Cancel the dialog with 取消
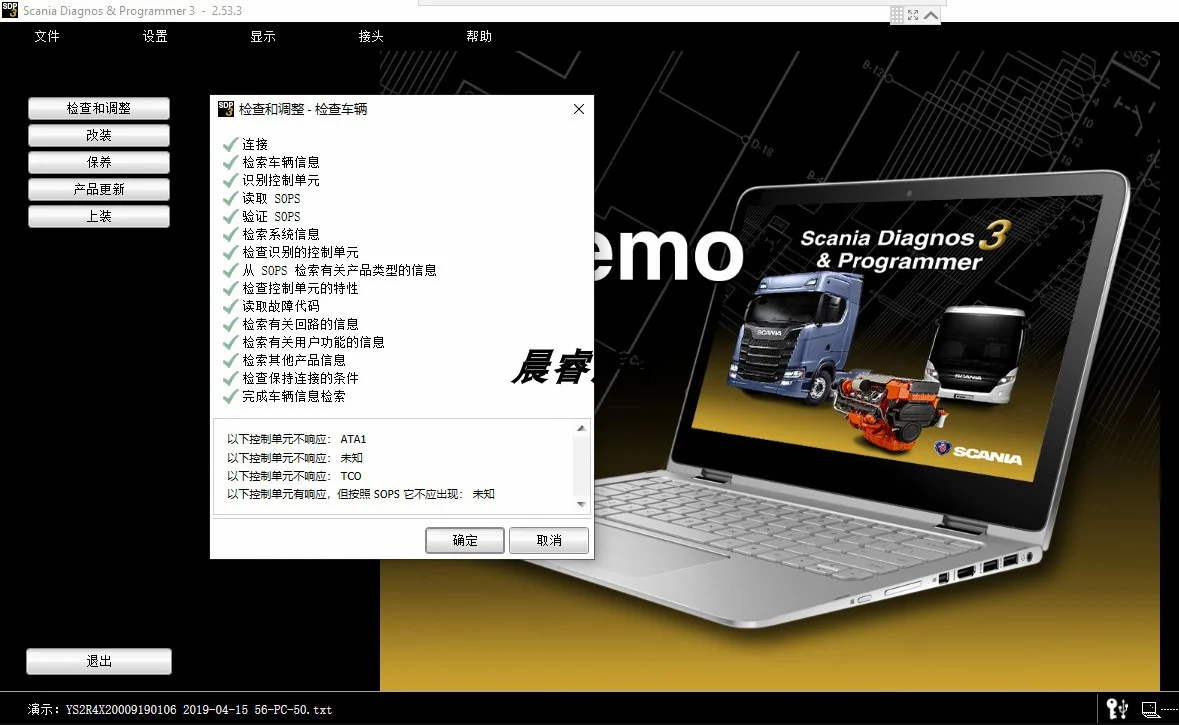The image size is (1179, 725). [549, 540]
